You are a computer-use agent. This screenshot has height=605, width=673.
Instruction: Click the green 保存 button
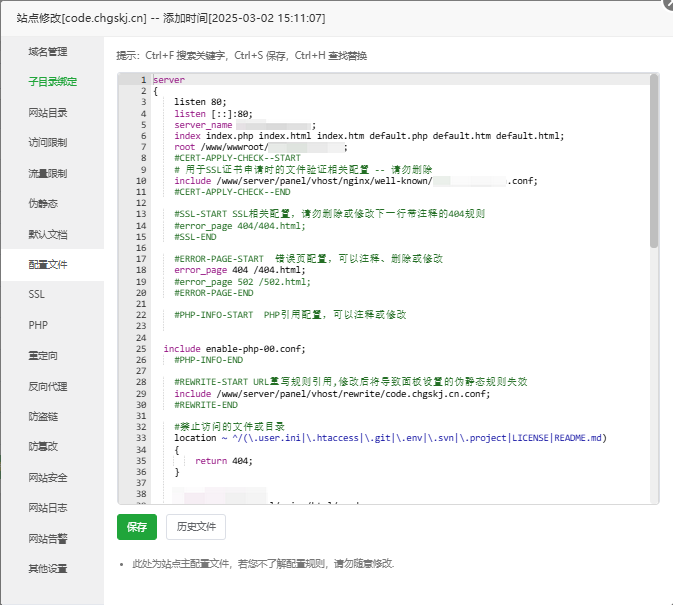(137, 527)
